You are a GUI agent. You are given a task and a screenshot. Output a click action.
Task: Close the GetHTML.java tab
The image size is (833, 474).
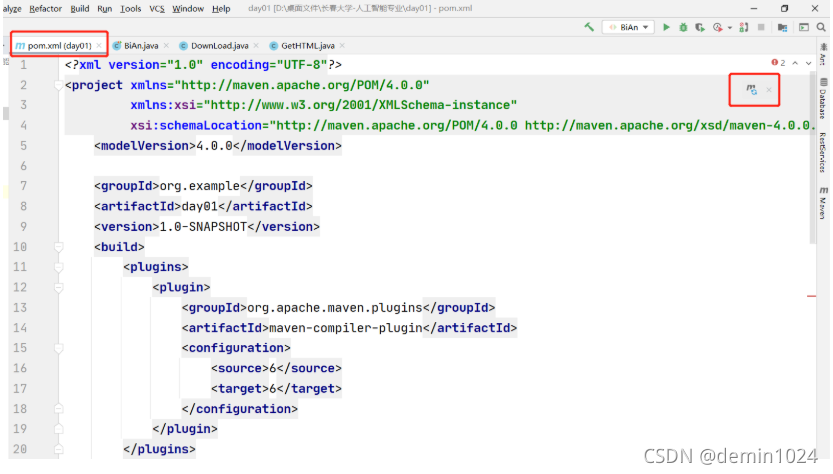342,46
